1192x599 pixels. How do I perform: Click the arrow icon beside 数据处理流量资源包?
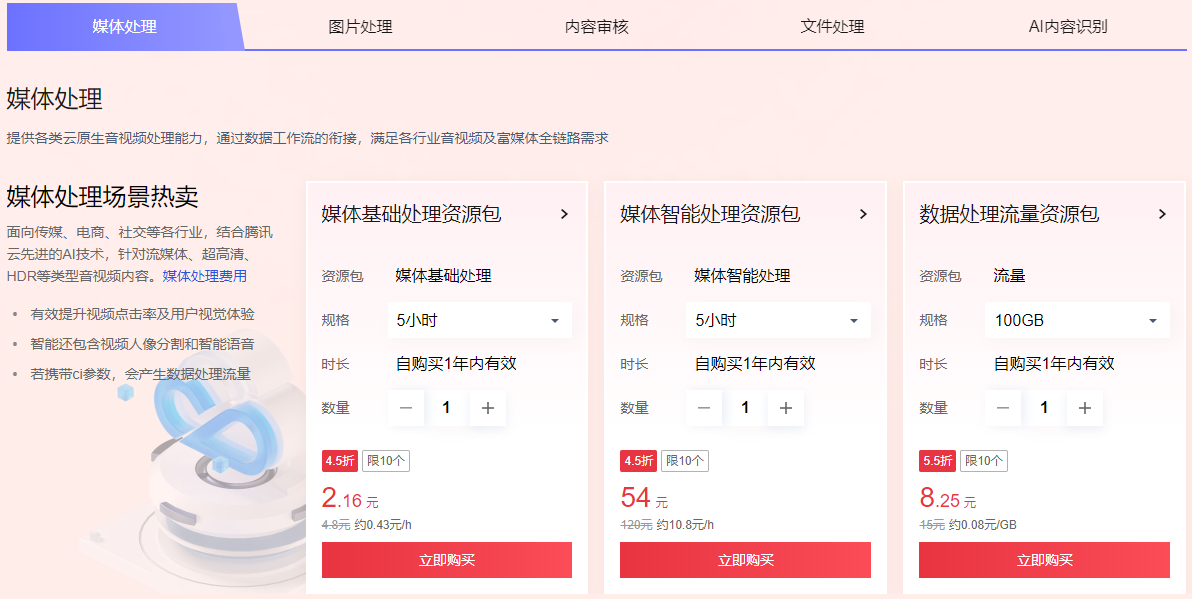pyautogui.click(x=1162, y=214)
